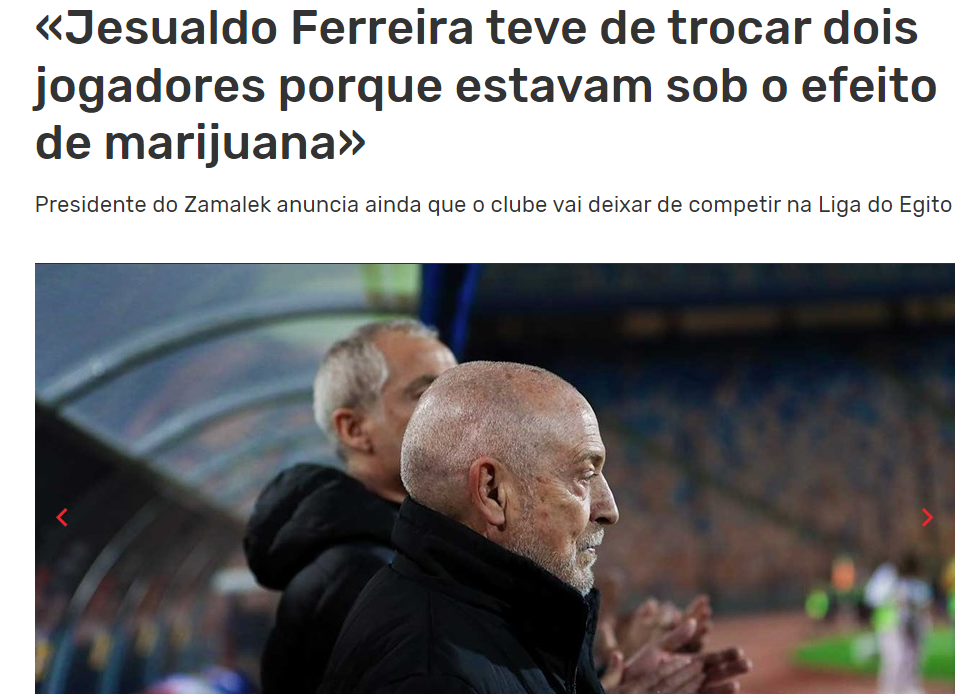955x694 pixels.
Task: Click the word 'jogadores' in the headline
Action: pyautogui.click(x=150, y=87)
